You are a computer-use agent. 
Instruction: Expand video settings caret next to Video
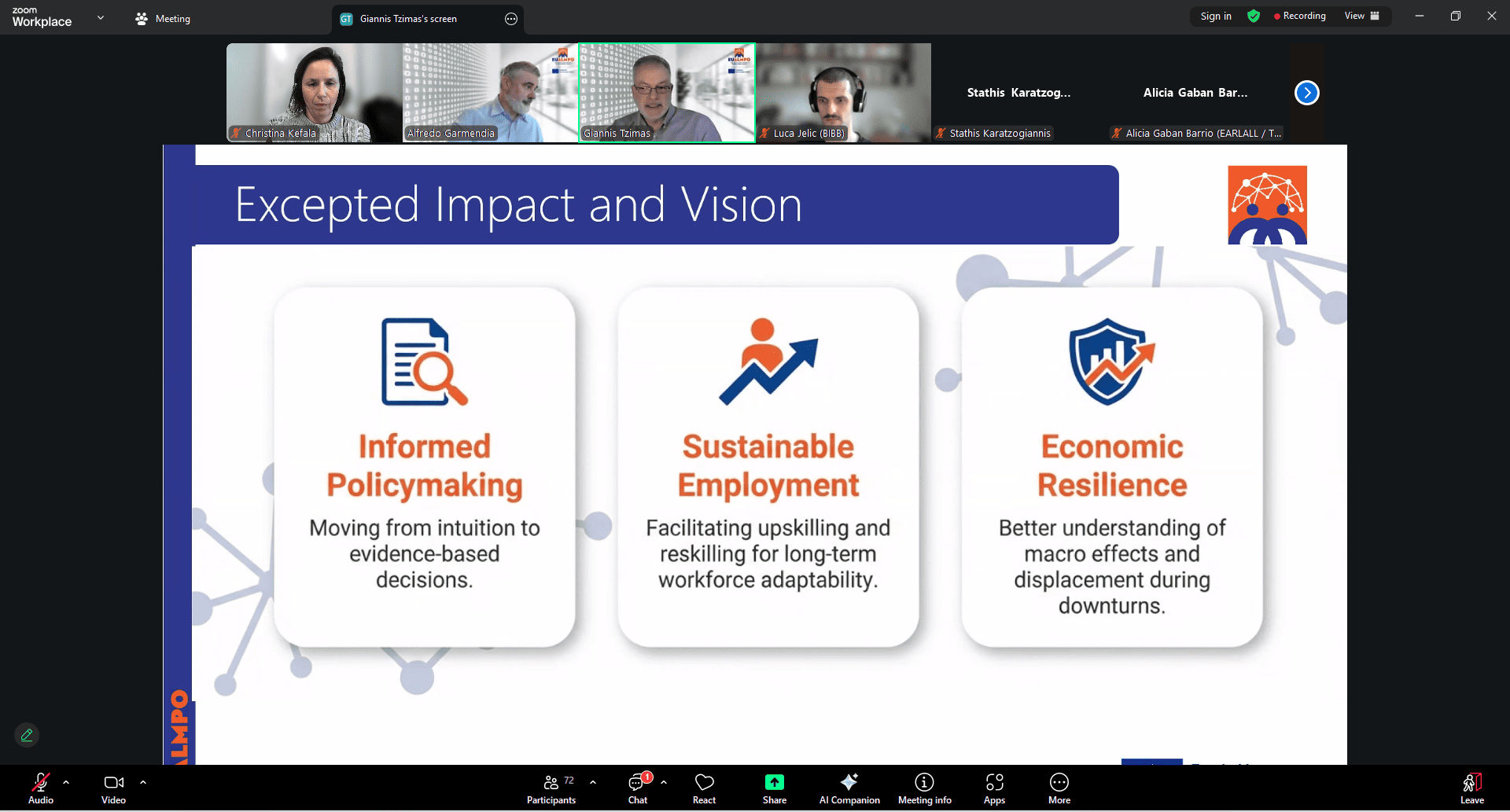tap(143, 782)
